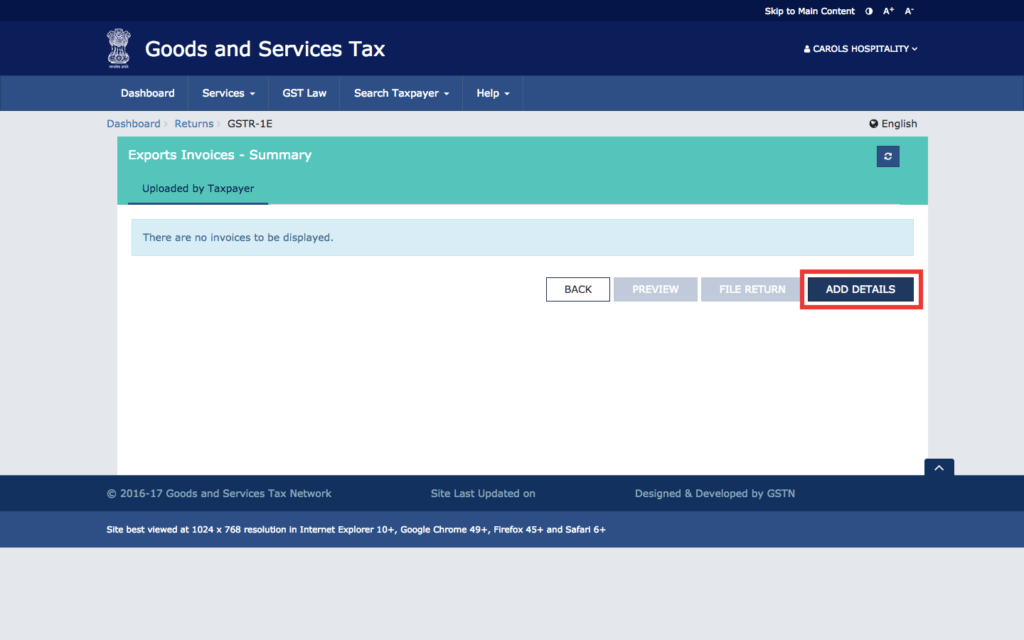Click the refresh icon on Exports Invoices header

pyautogui.click(x=887, y=156)
